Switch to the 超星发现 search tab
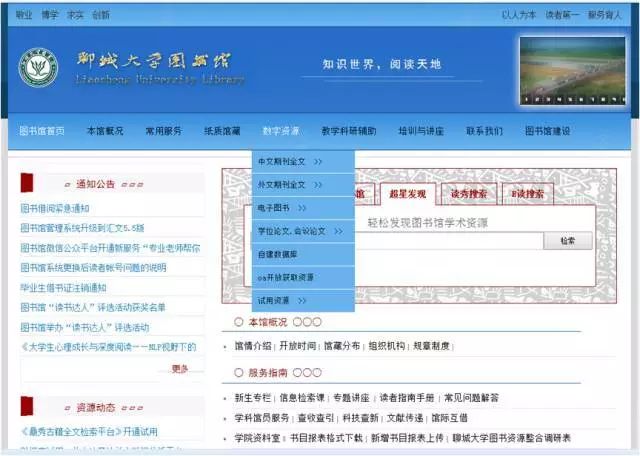640x456 pixels. 408,194
